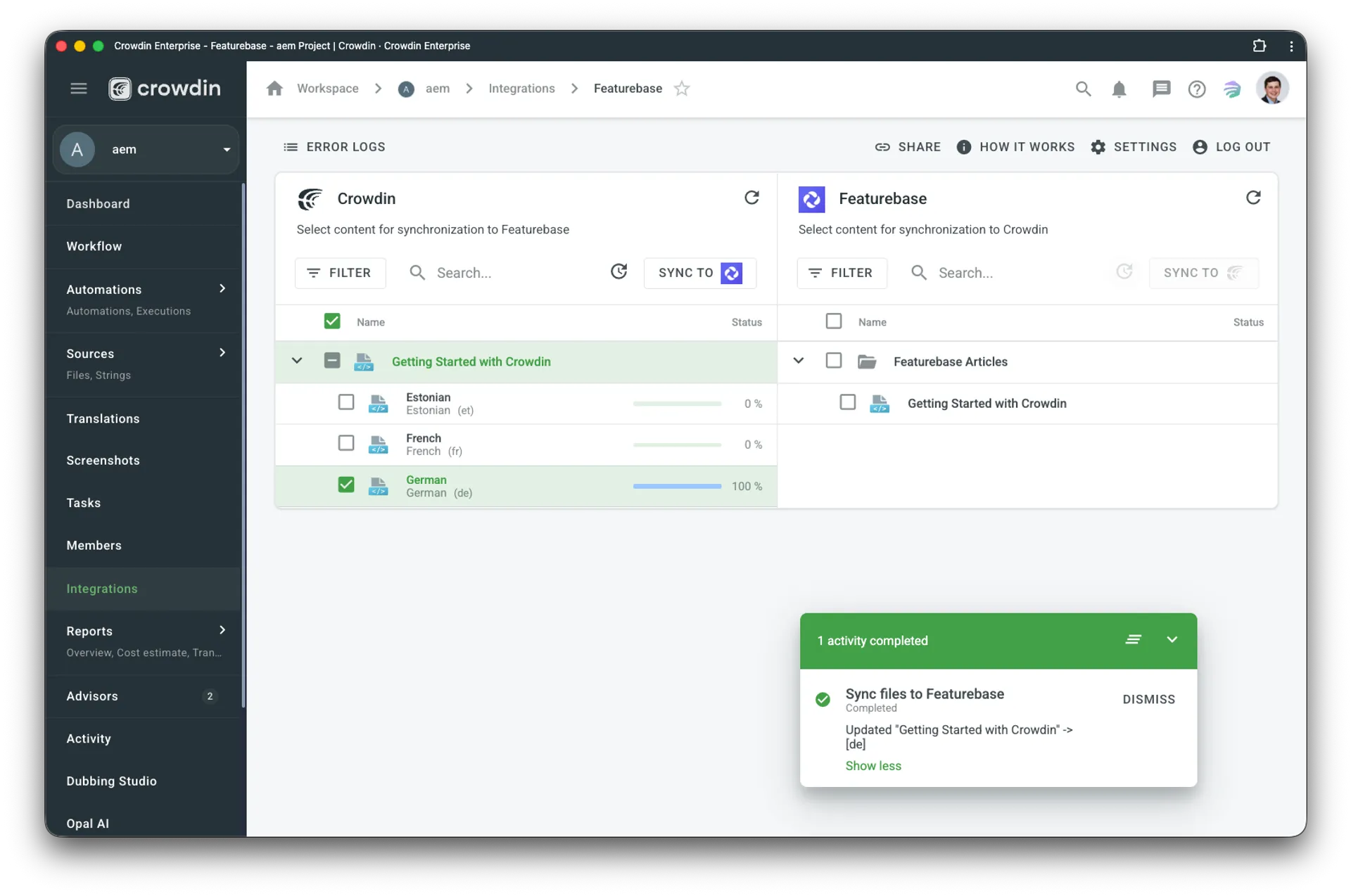Open the help question mark icon
This screenshot has height=896, width=1351.
(1196, 89)
